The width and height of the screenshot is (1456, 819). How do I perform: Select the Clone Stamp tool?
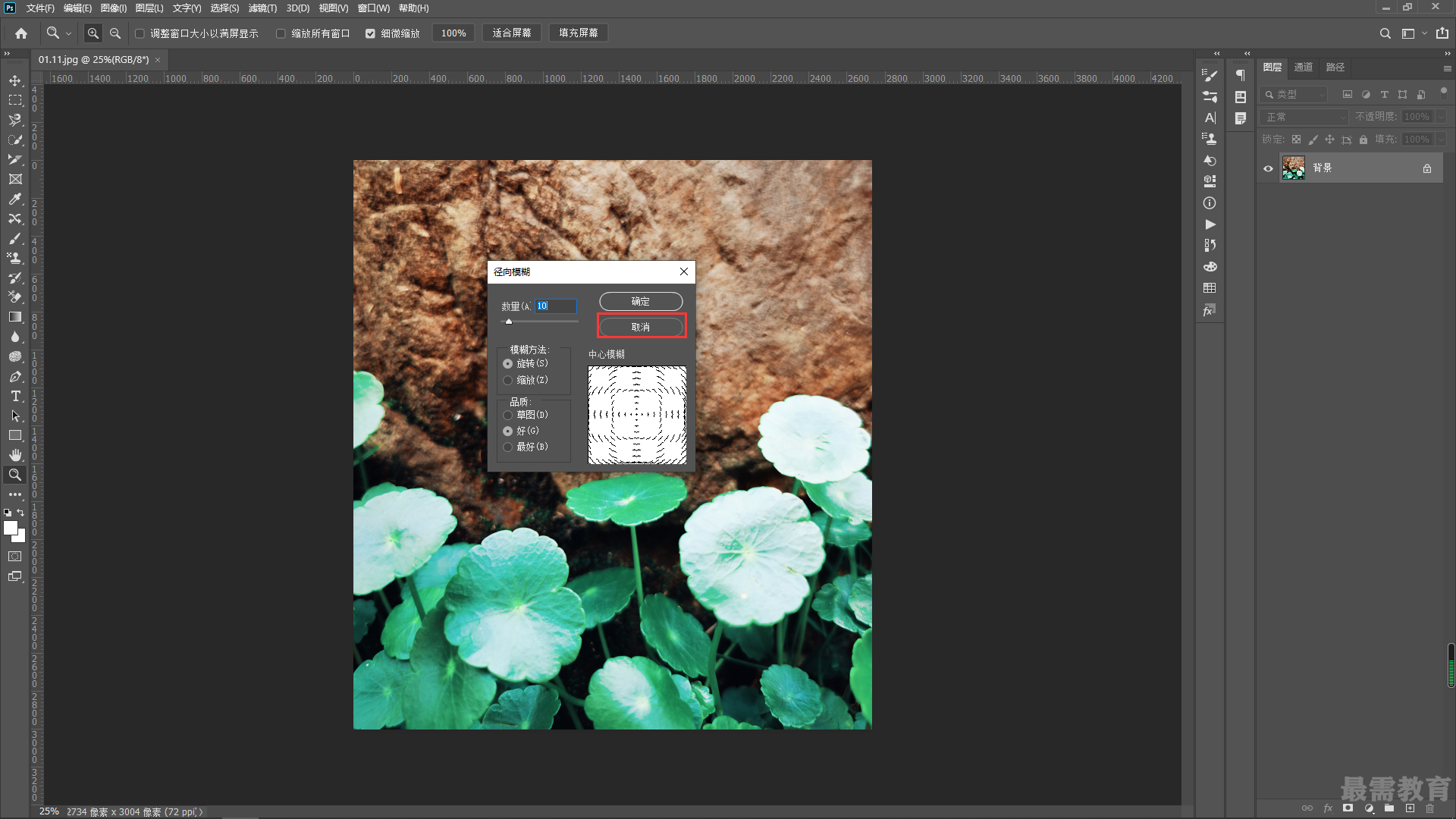(15, 258)
